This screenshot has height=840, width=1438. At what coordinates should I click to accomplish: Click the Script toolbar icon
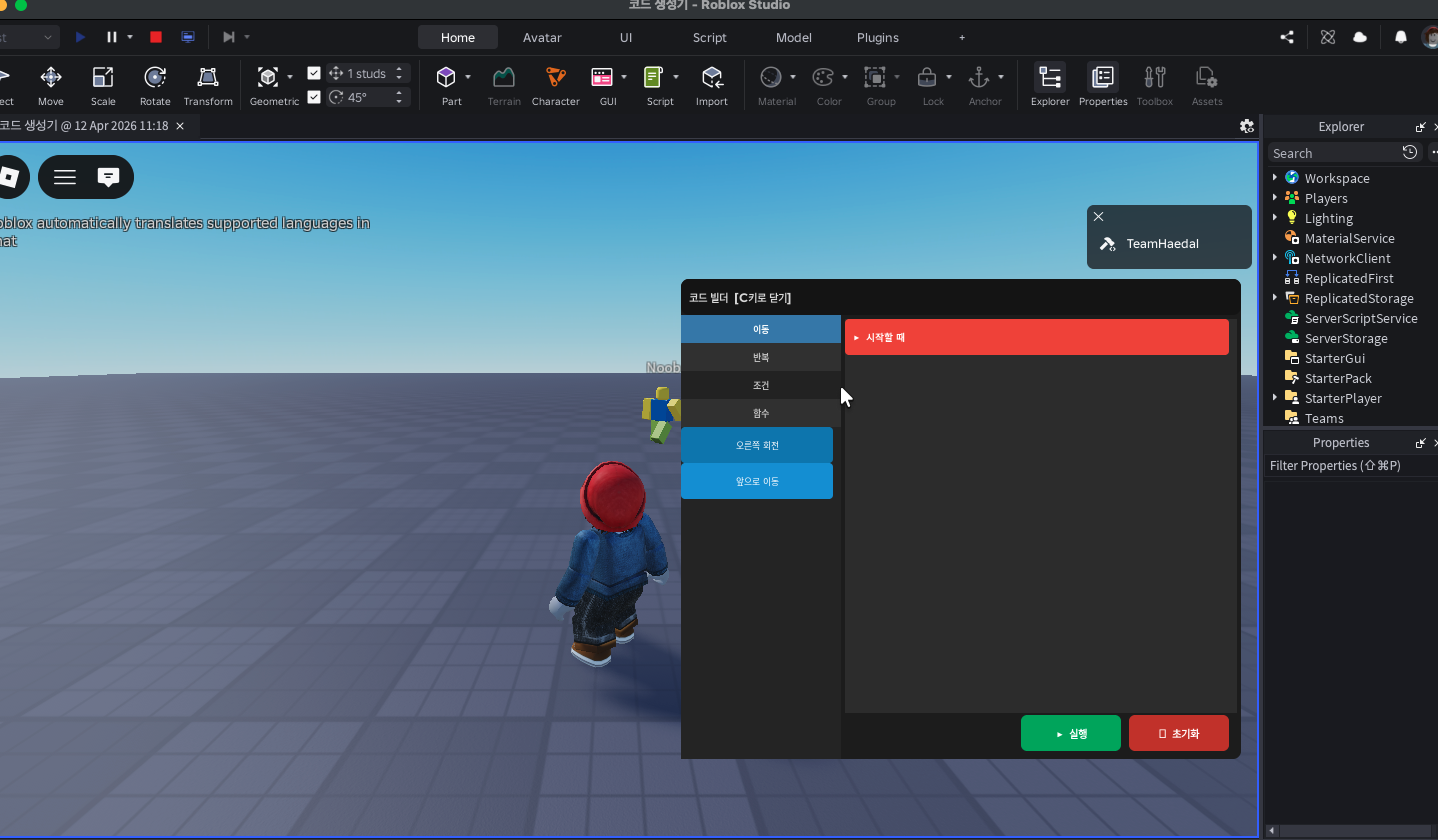tap(654, 77)
